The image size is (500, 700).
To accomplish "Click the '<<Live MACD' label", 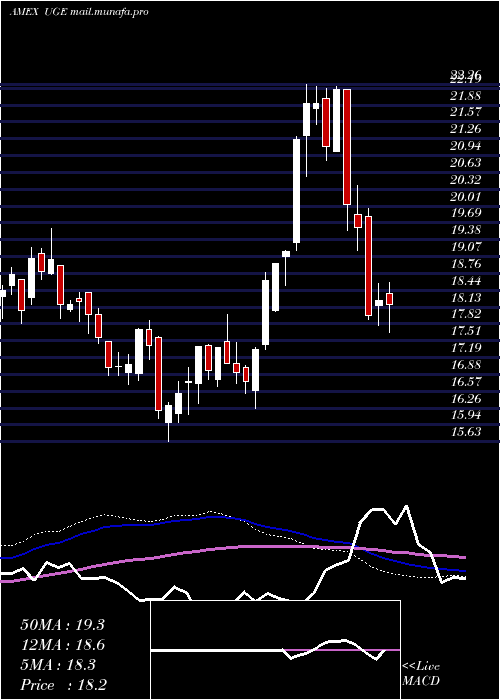I will pos(421,673).
